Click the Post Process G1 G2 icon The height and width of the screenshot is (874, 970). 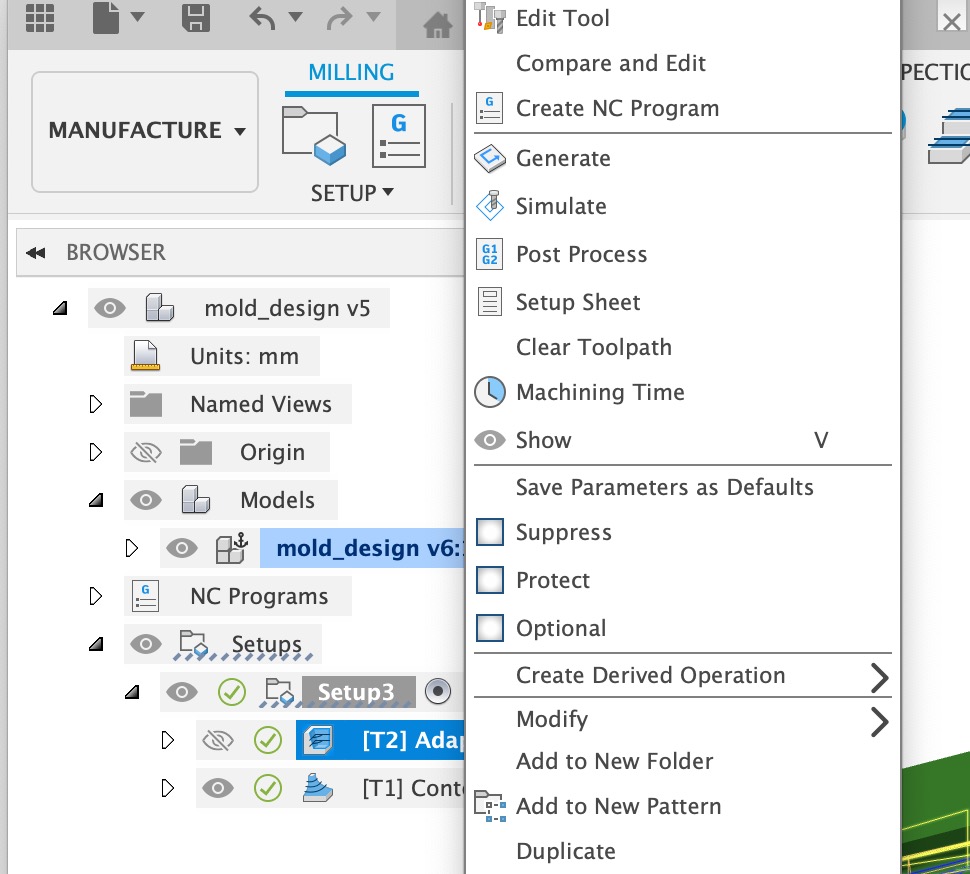(489, 254)
